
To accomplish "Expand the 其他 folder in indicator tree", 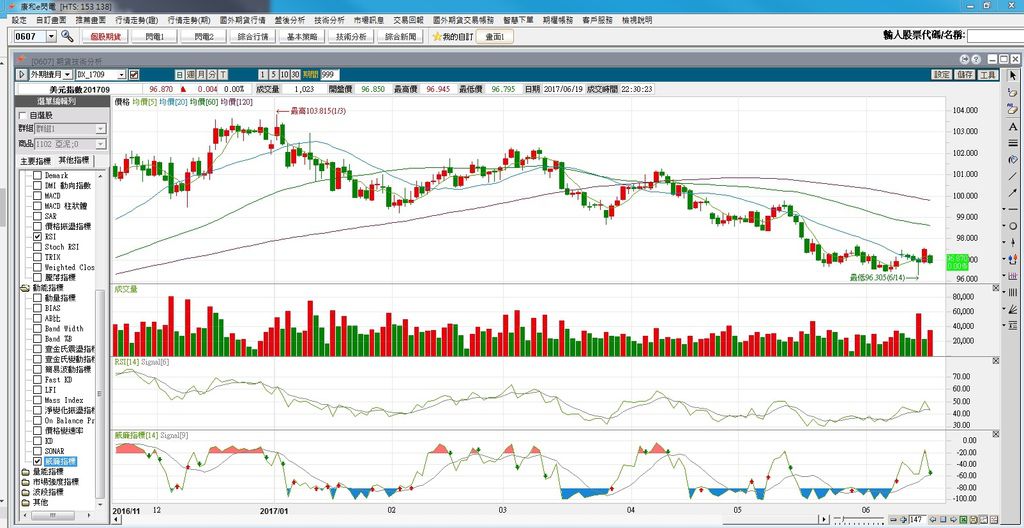I will (25, 502).
